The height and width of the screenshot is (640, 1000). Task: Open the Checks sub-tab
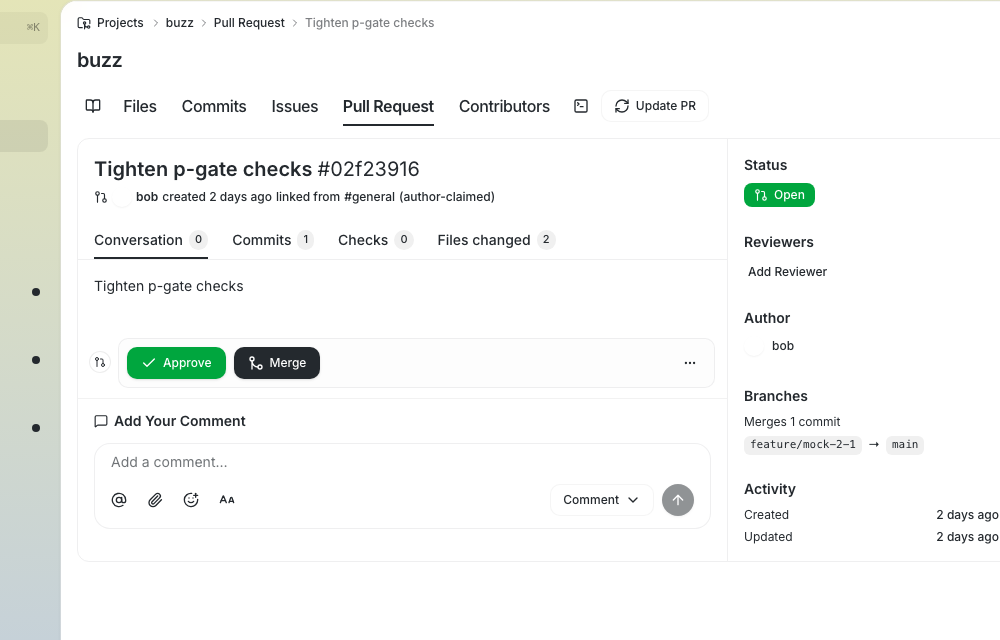point(376,240)
